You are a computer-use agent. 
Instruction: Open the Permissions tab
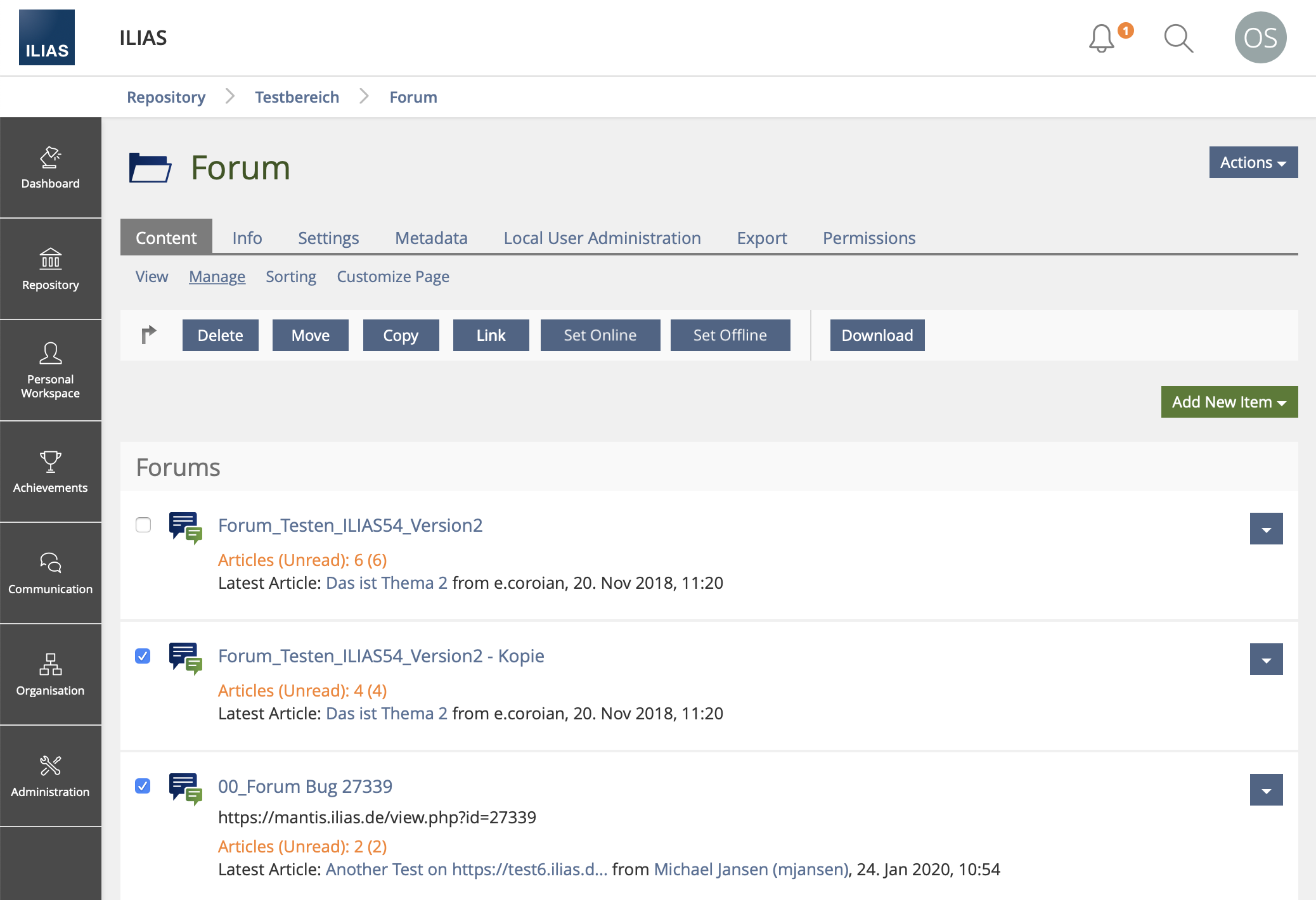tap(868, 238)
